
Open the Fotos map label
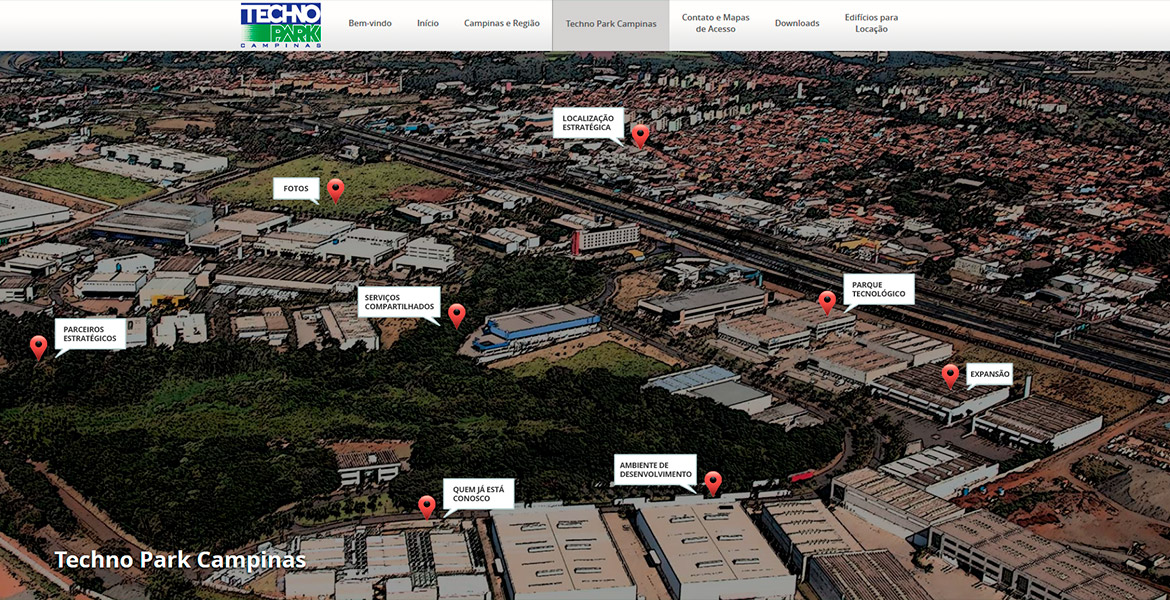(x=296, y=189)
